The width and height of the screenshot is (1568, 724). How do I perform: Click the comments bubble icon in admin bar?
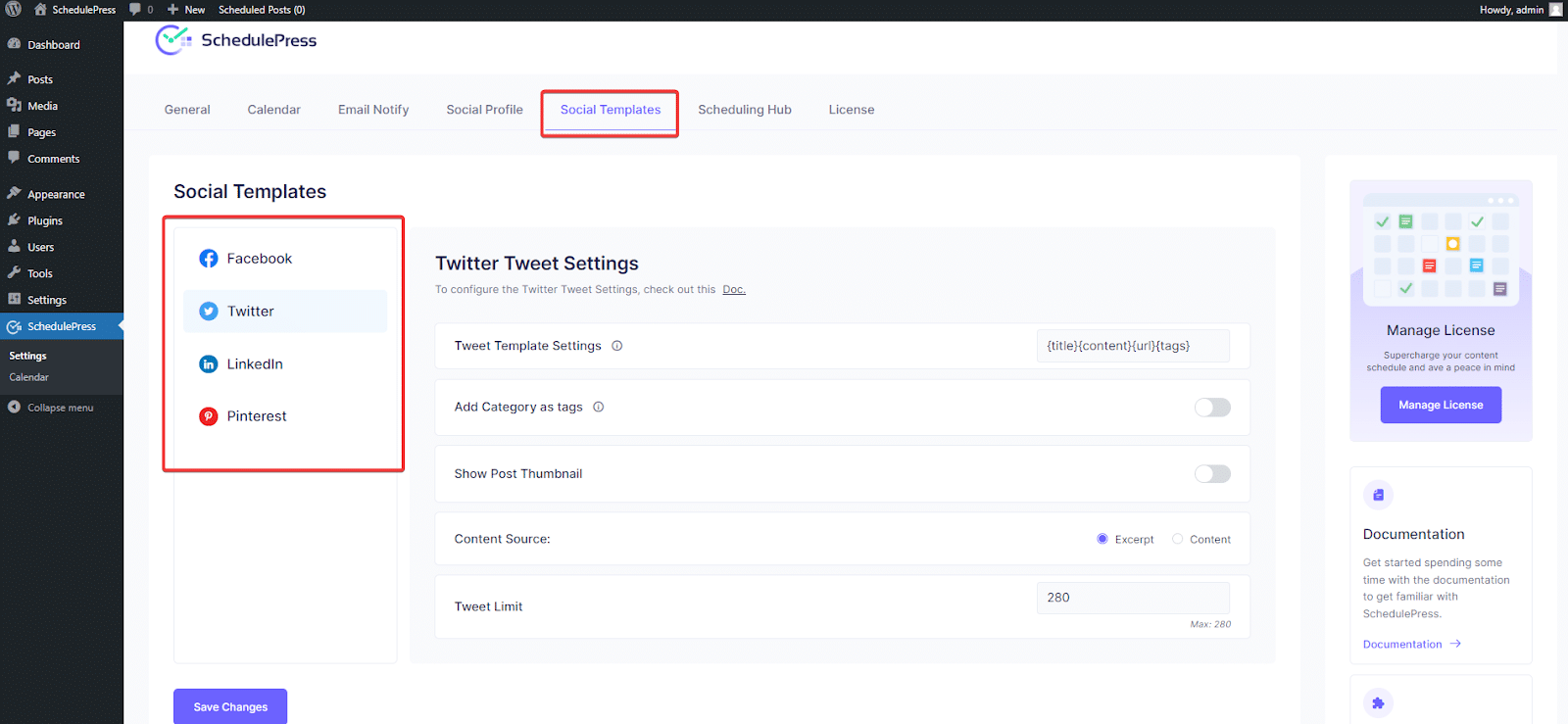pyautogui.click(x=135, y=10)
